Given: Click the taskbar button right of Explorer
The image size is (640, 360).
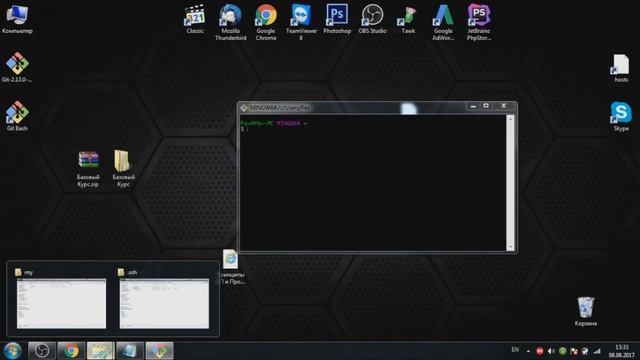Looking at the screenshot, I should (130, 351).
